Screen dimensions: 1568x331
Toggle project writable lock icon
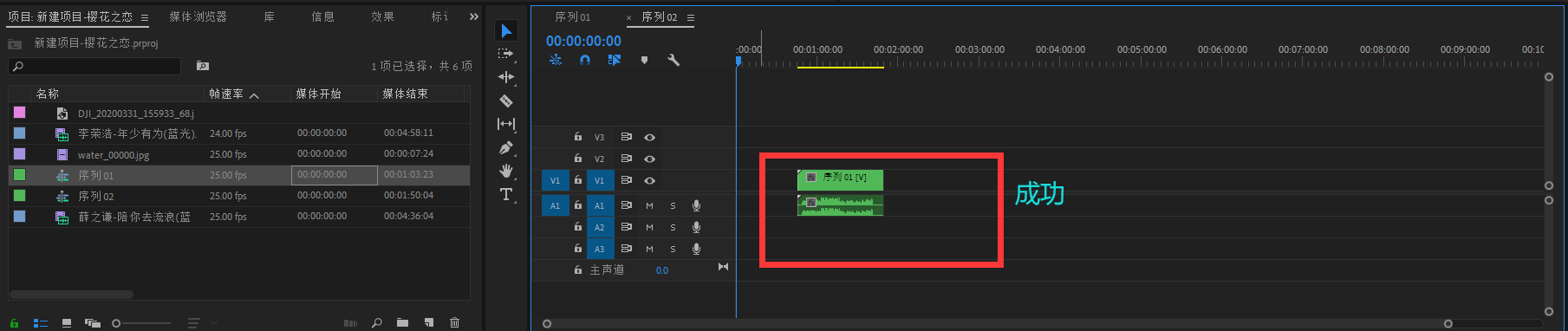coord(14,322)
